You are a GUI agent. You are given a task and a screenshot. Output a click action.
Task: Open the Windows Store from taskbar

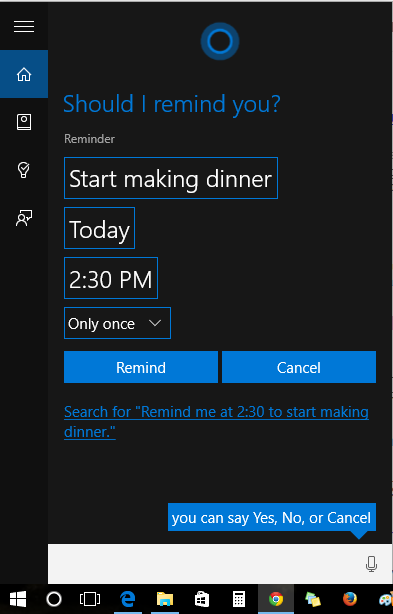202,599
